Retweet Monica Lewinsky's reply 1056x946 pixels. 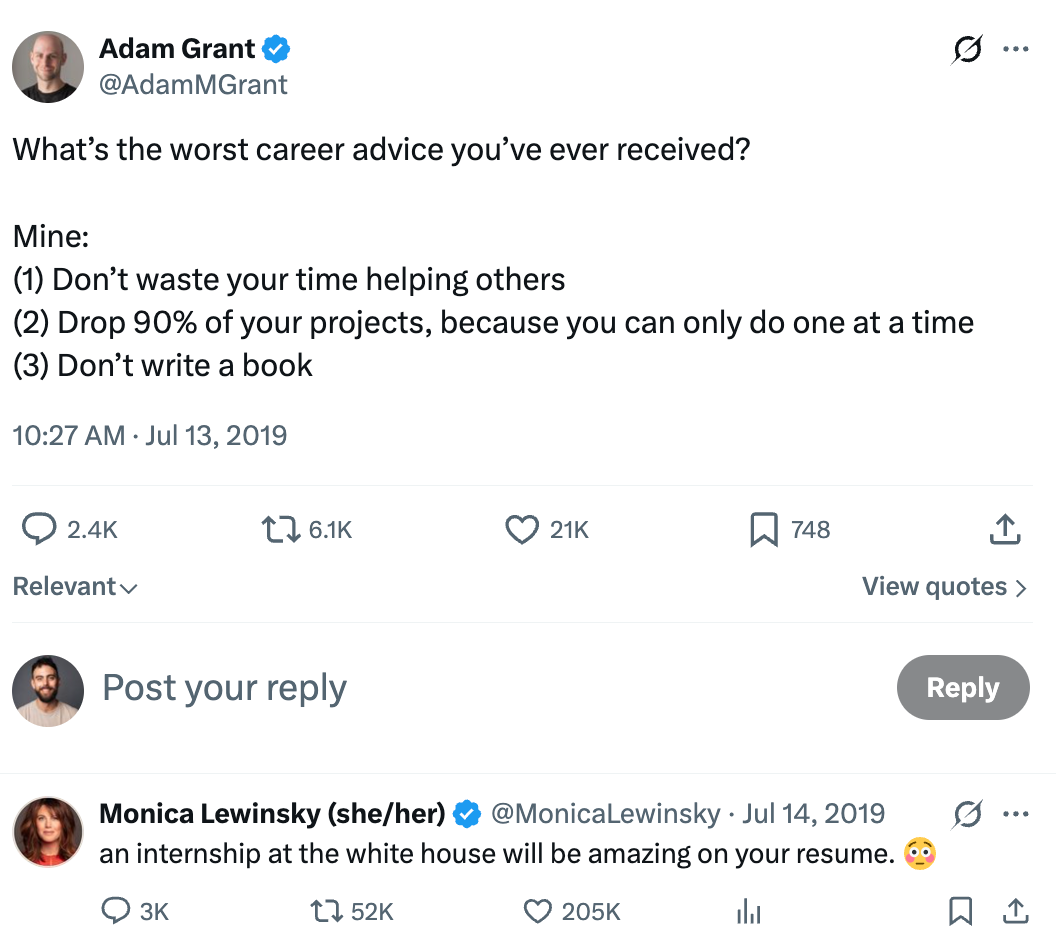click(323, 911)
